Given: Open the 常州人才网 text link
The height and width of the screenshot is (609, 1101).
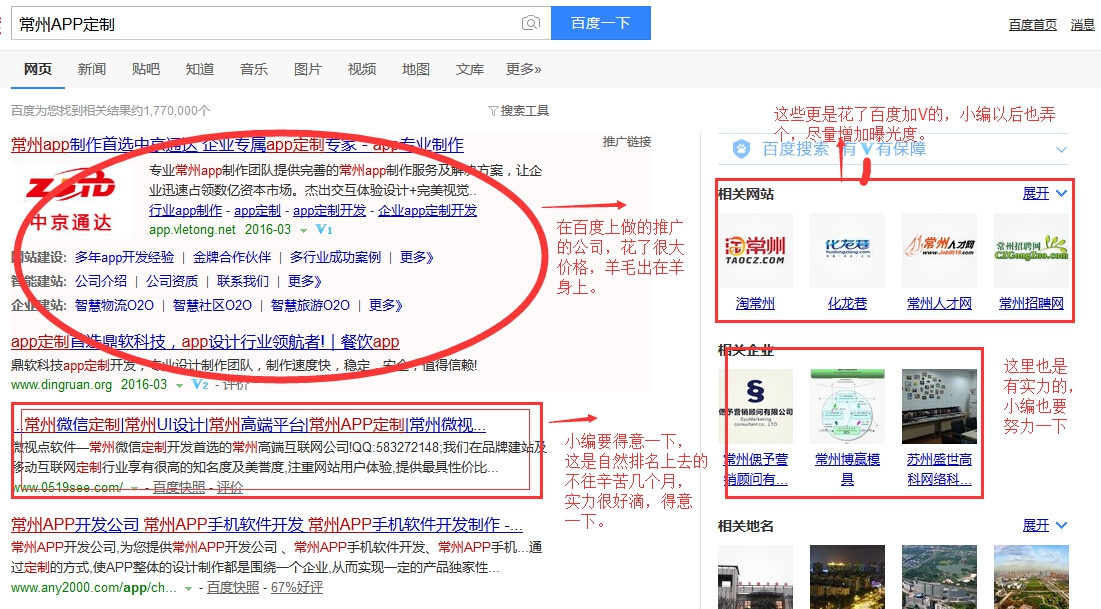Looking at the screenshot, I should (x=940, y=303).
